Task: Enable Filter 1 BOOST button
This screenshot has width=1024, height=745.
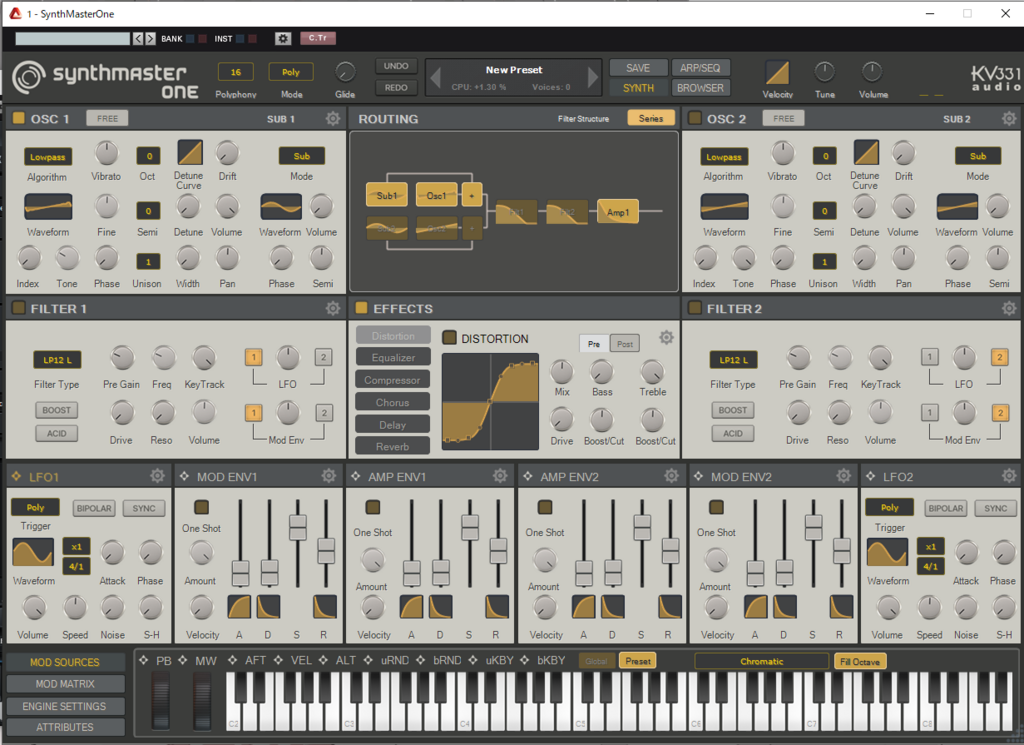Action: [x=57, y=410]
